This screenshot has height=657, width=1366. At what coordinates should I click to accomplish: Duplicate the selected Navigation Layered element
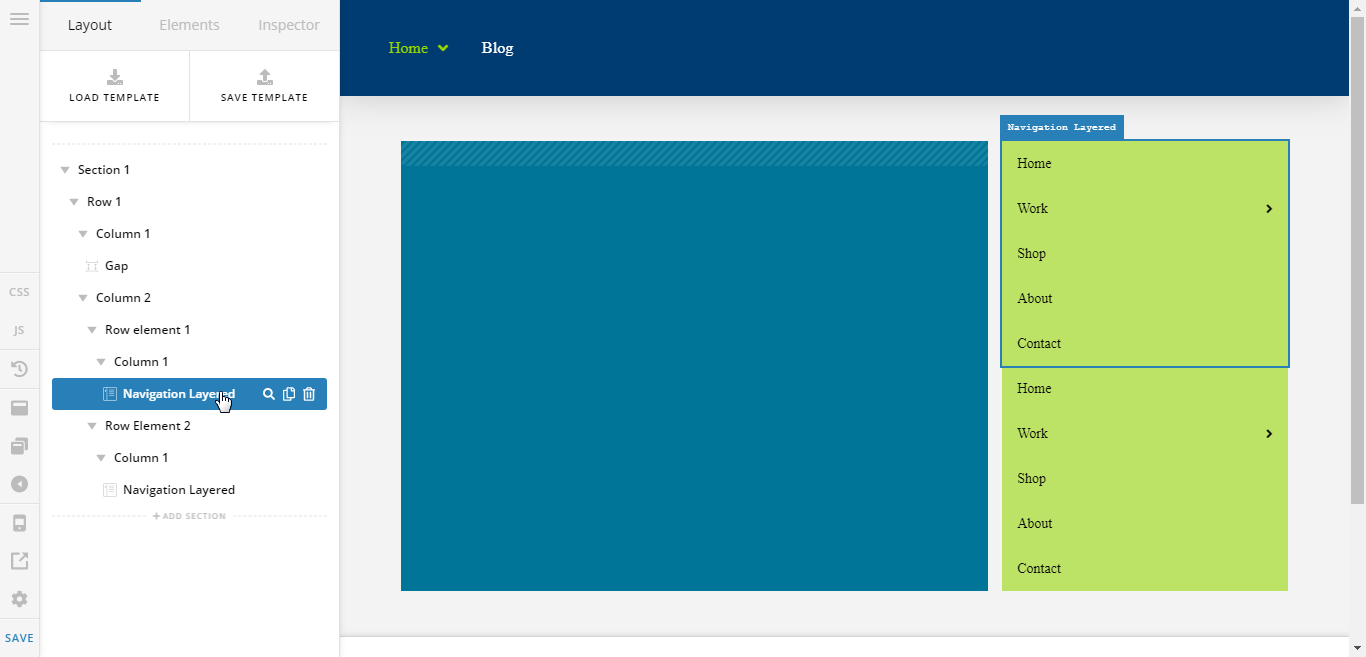point(289,394)
